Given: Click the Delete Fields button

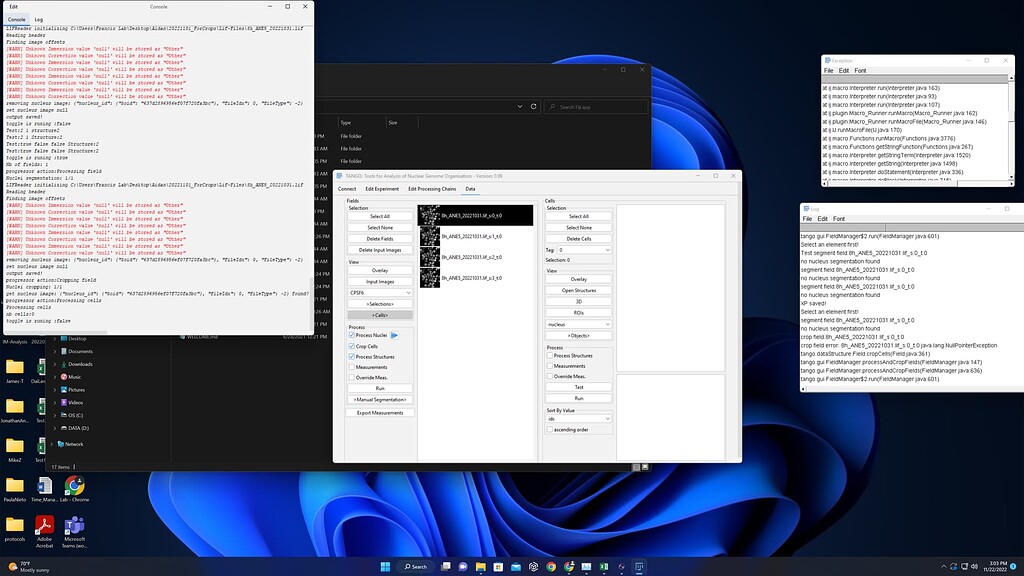Looking at the screenshot, I should coord(380,239).
